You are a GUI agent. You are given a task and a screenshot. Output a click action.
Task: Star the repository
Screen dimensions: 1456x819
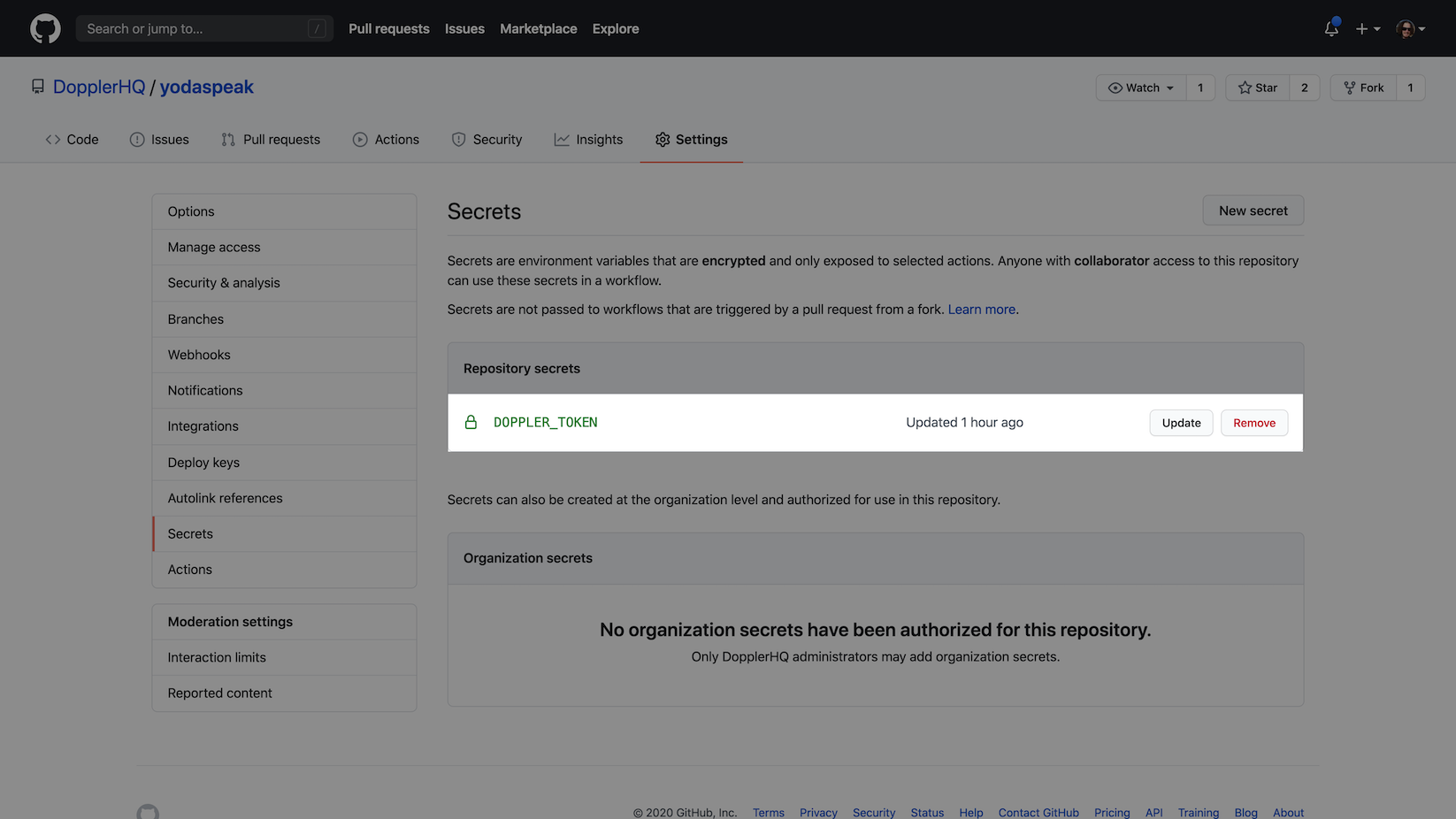pos(1258,88)
